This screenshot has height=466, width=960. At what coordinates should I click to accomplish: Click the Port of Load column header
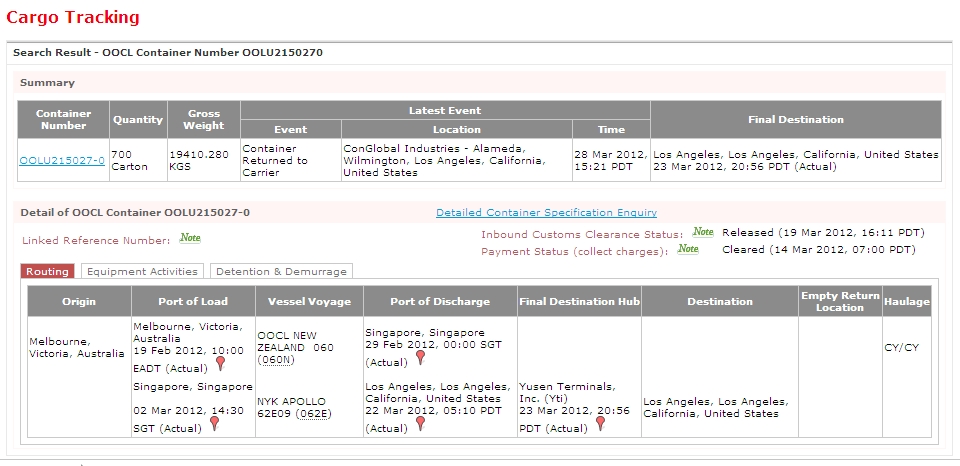[x=193, y=301]
